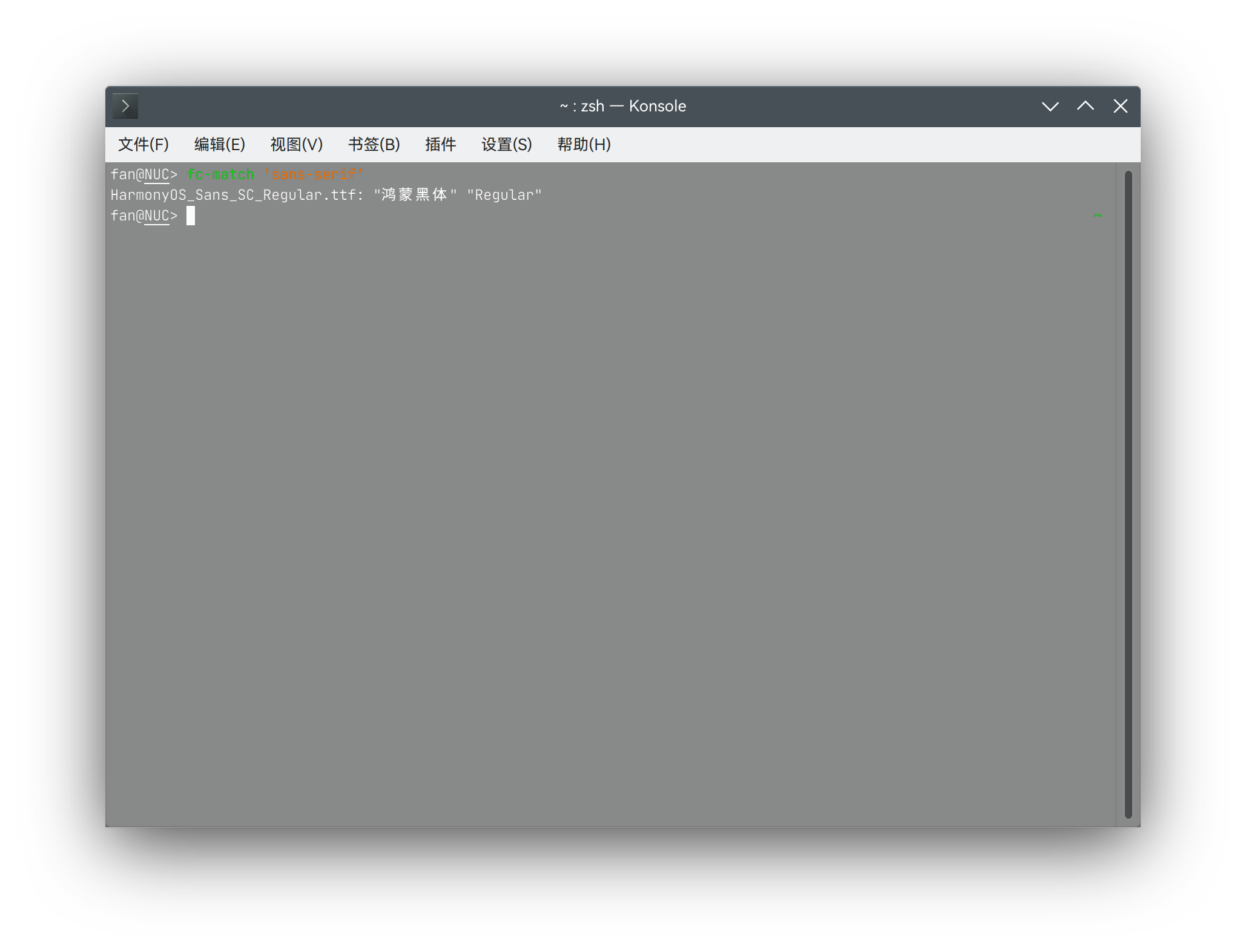
Task: Minimize the Konsole window
Action: coord(1050,107)
